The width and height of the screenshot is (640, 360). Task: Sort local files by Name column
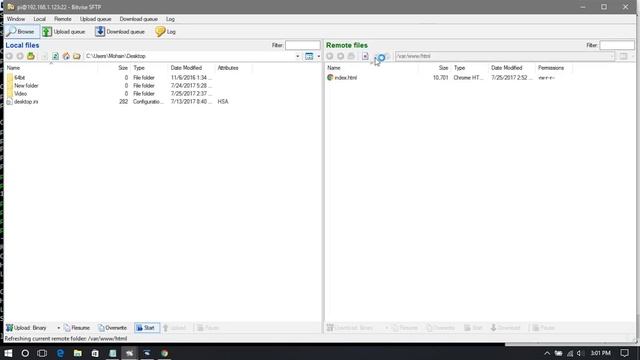[x=51, y=68]
